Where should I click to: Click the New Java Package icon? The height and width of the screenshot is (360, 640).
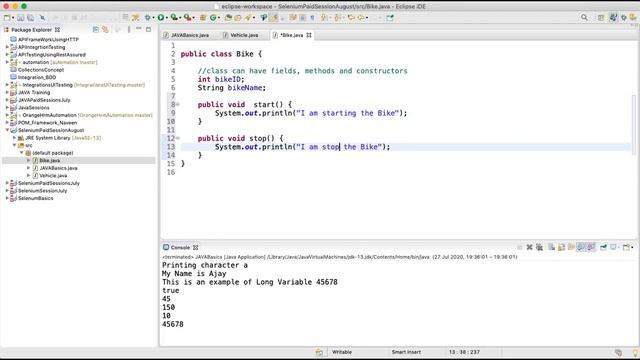202,18
